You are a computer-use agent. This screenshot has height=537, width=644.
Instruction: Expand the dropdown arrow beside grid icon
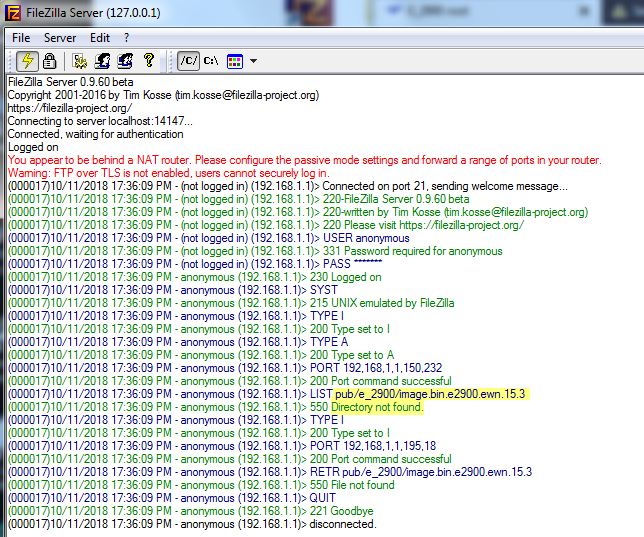tap(253, 61)
